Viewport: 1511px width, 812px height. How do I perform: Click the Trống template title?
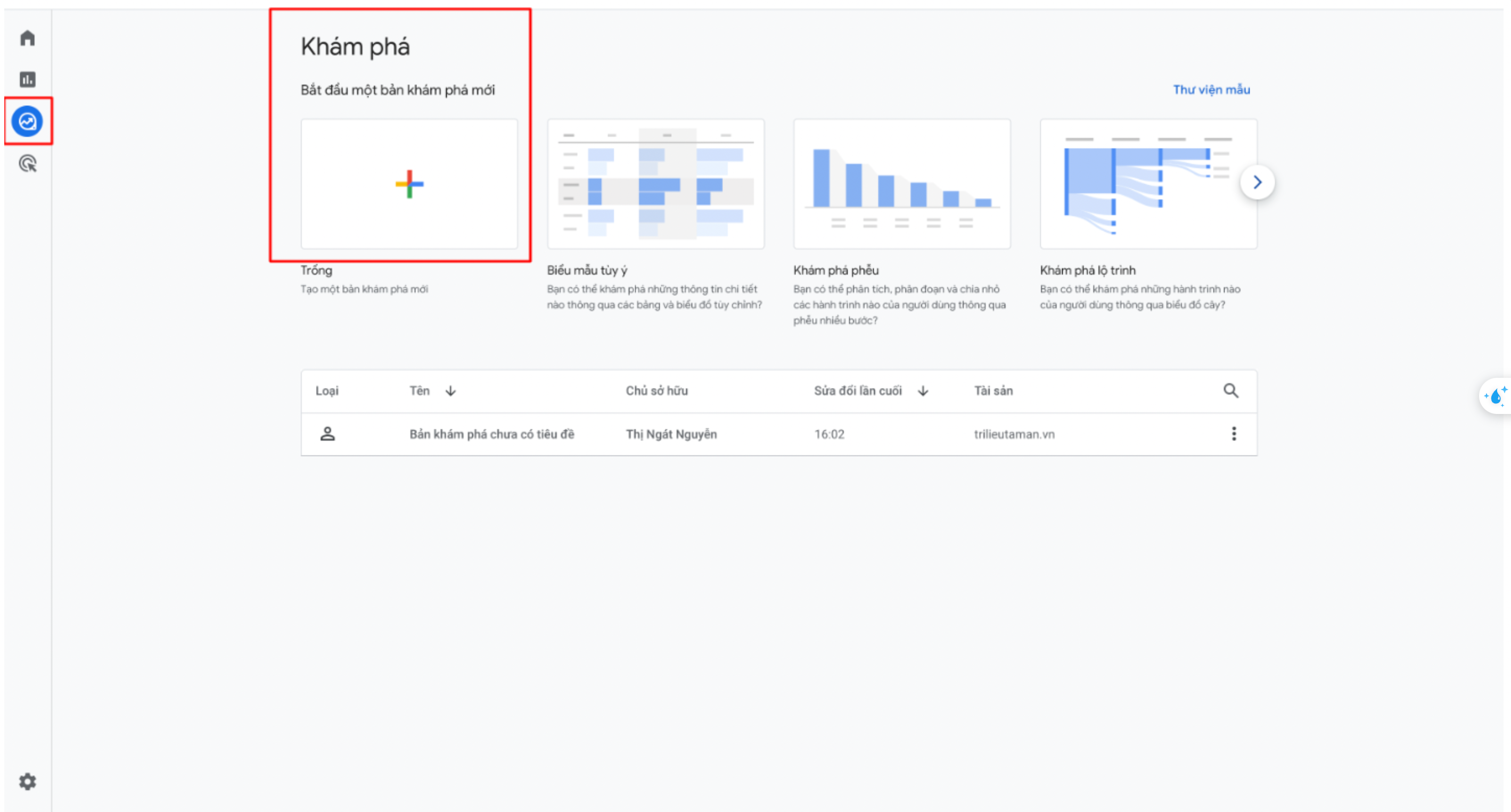click(x=316, y=270)
